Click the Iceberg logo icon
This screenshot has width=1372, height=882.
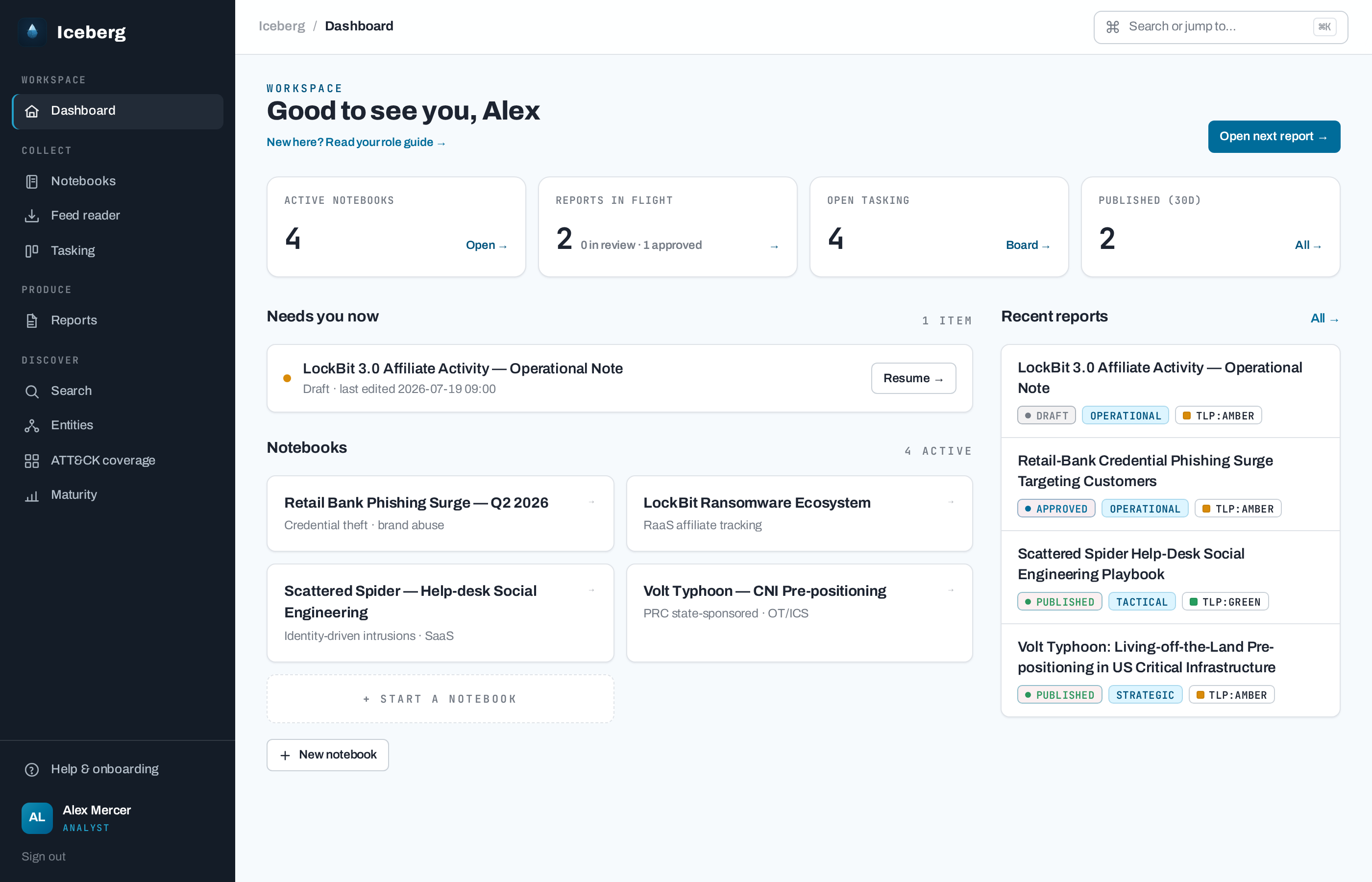point(32,31)
